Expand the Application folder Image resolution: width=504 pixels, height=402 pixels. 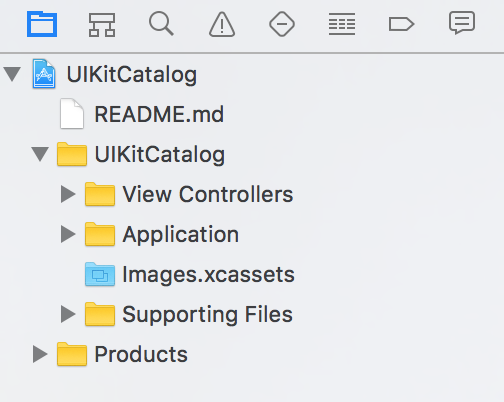coord(68,234)
